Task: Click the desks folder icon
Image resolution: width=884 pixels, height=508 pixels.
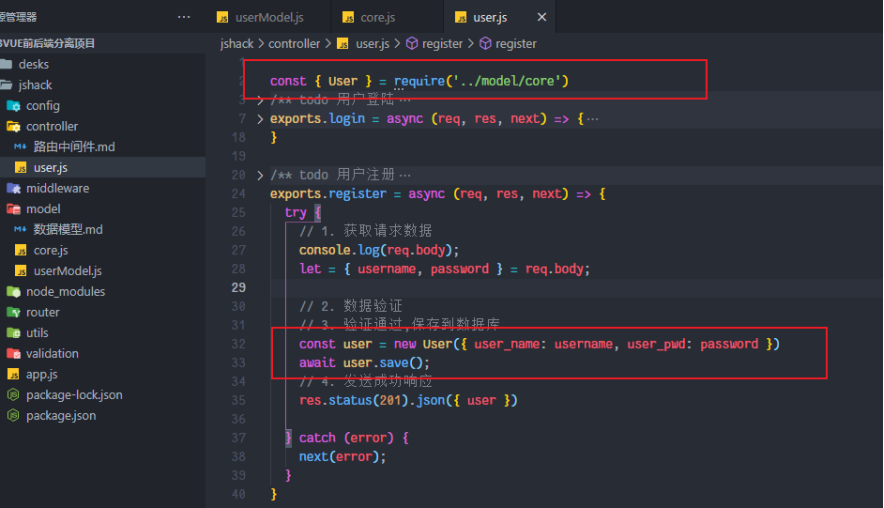Action: coord(6,64)
